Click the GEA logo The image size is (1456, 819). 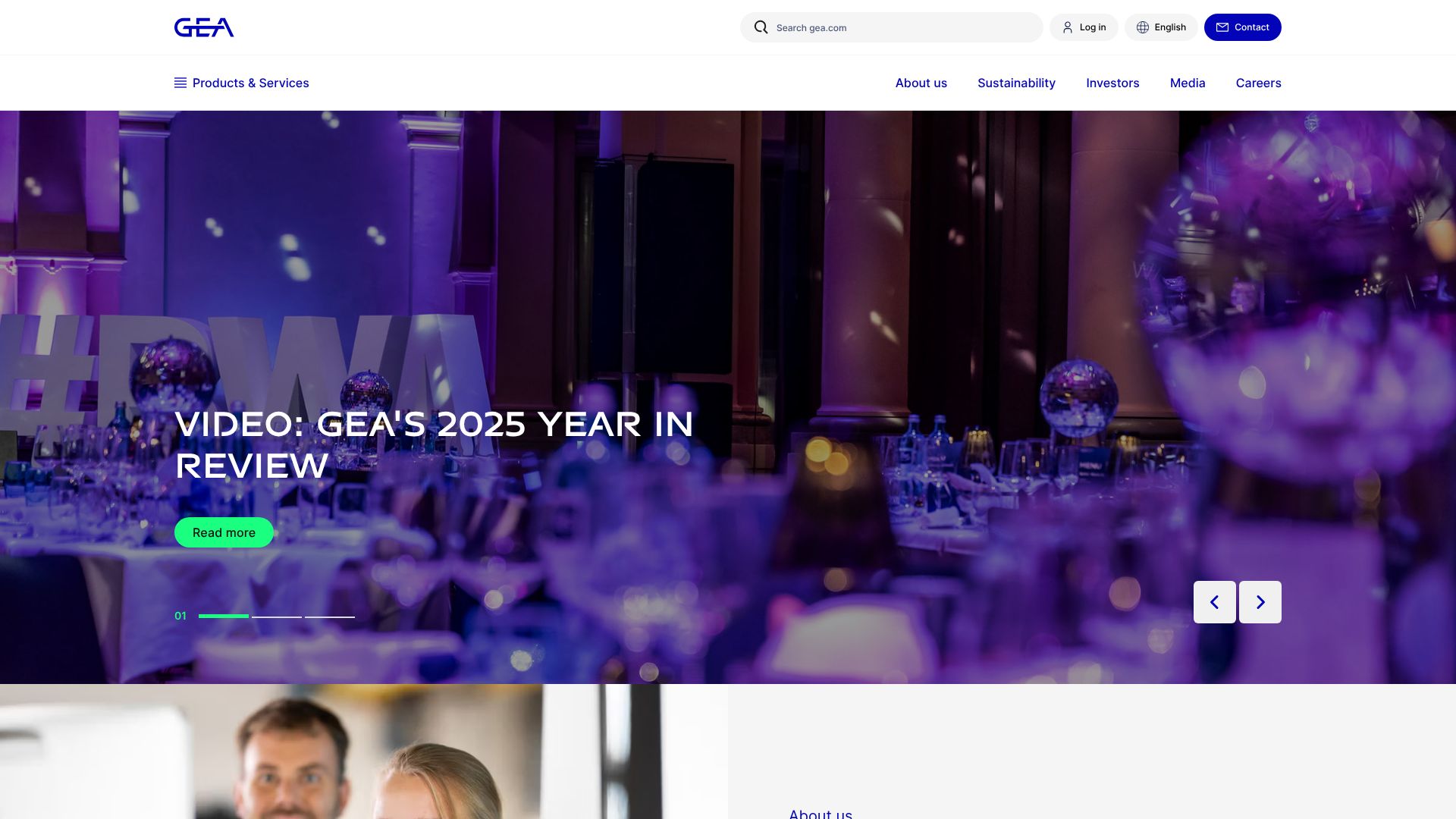point(204,27)
